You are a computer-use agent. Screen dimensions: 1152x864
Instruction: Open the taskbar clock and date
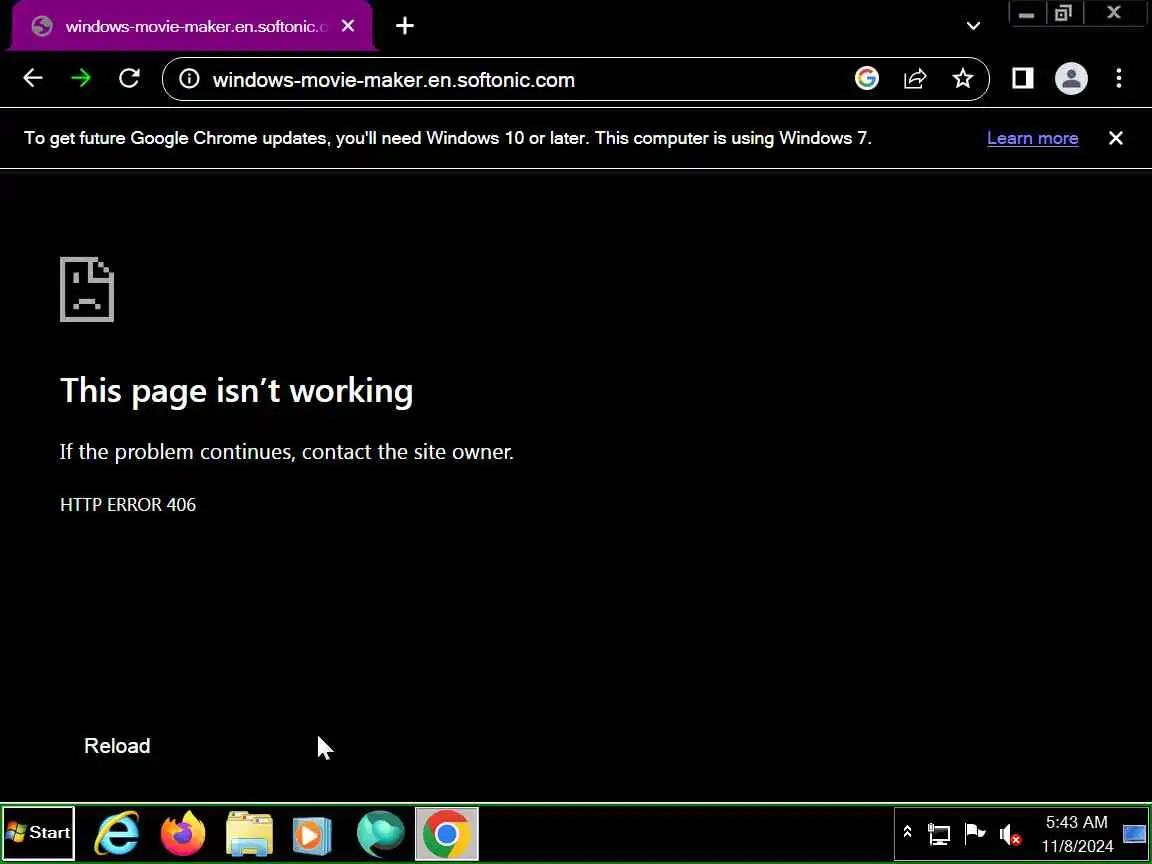coord(1077,834)
